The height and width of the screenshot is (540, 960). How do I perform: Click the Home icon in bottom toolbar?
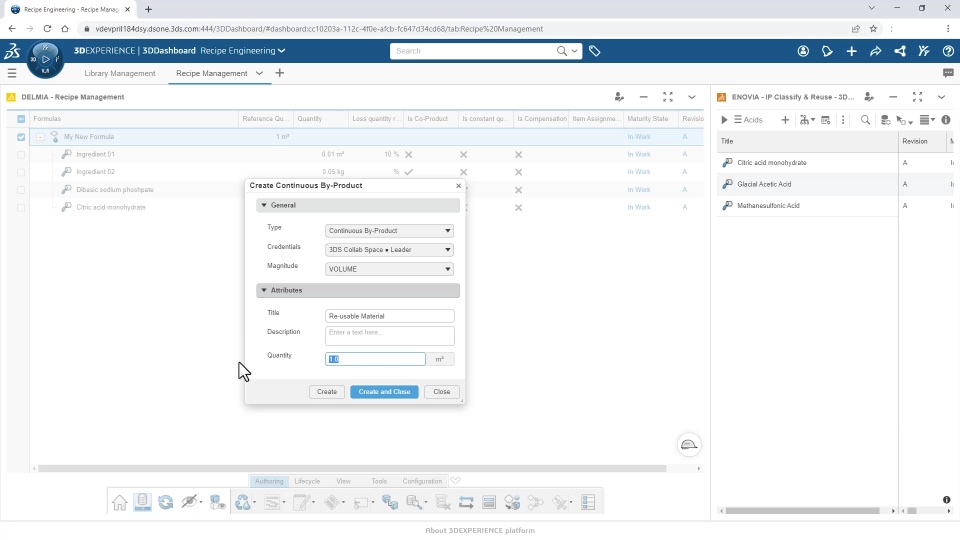(x=119, y=503)
